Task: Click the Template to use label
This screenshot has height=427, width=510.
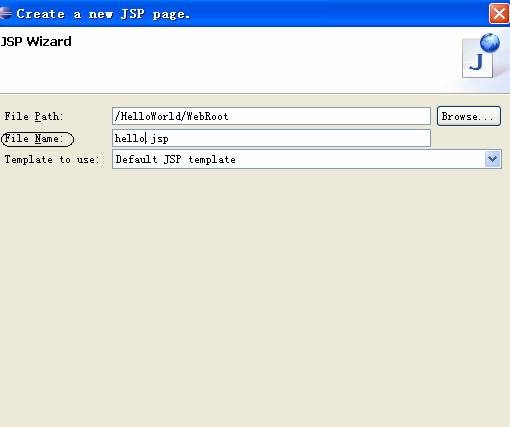Action: coord(52,159)
